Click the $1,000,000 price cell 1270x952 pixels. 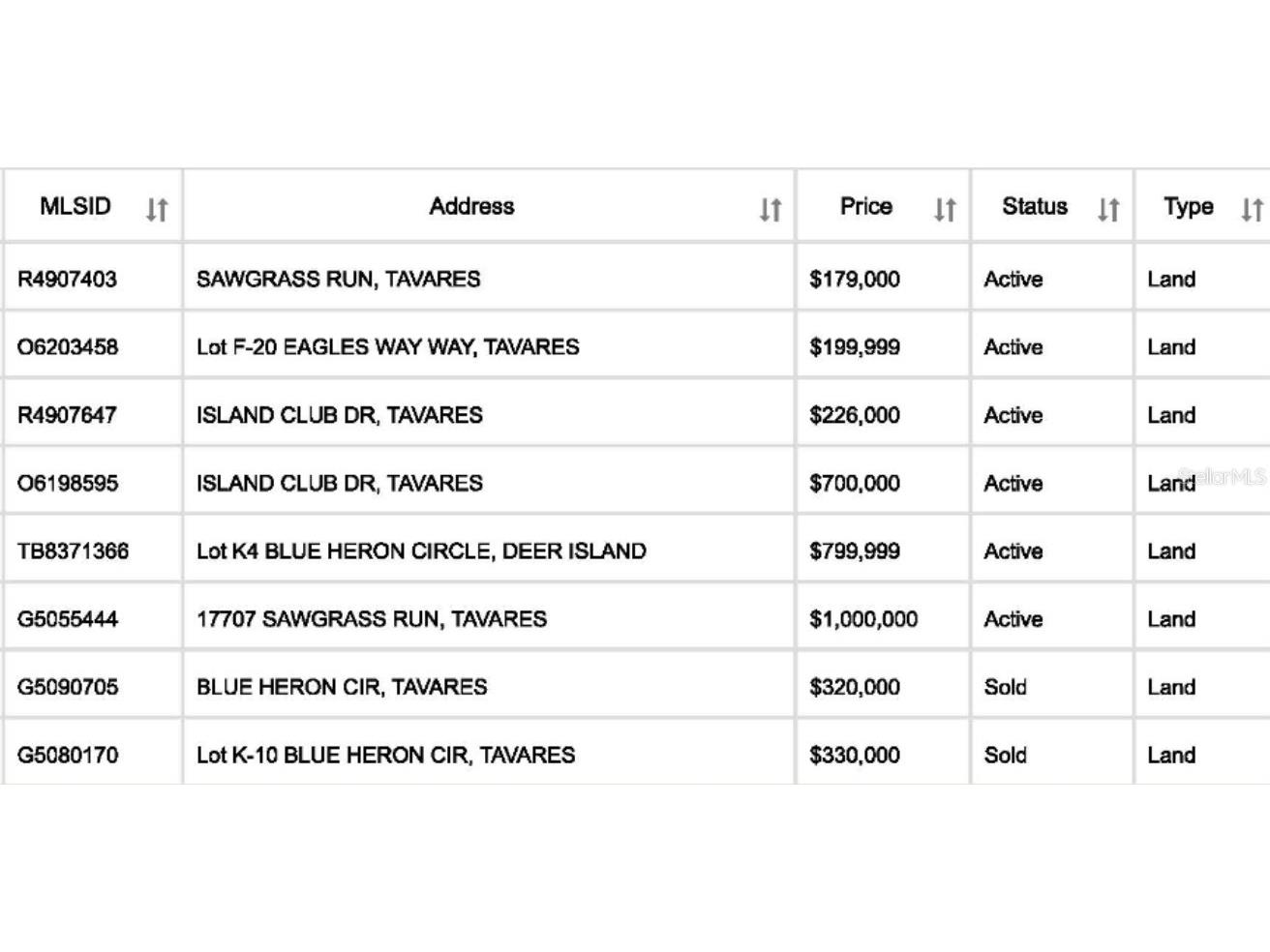[863, 619]
